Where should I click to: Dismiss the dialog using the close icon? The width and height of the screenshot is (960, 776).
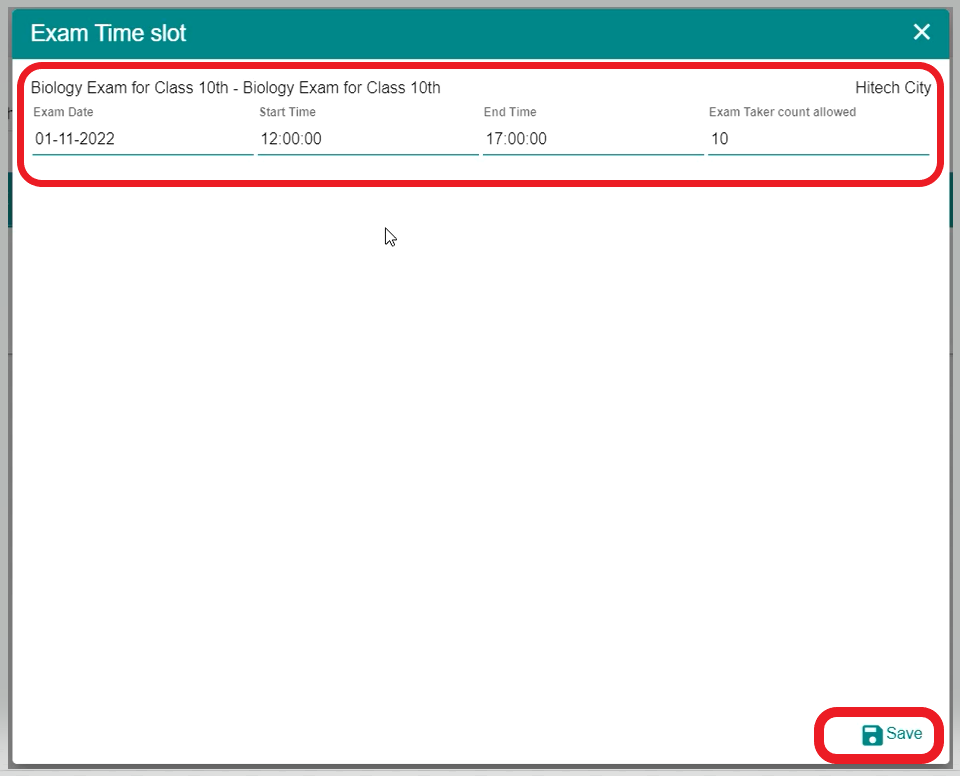(921, 31)
